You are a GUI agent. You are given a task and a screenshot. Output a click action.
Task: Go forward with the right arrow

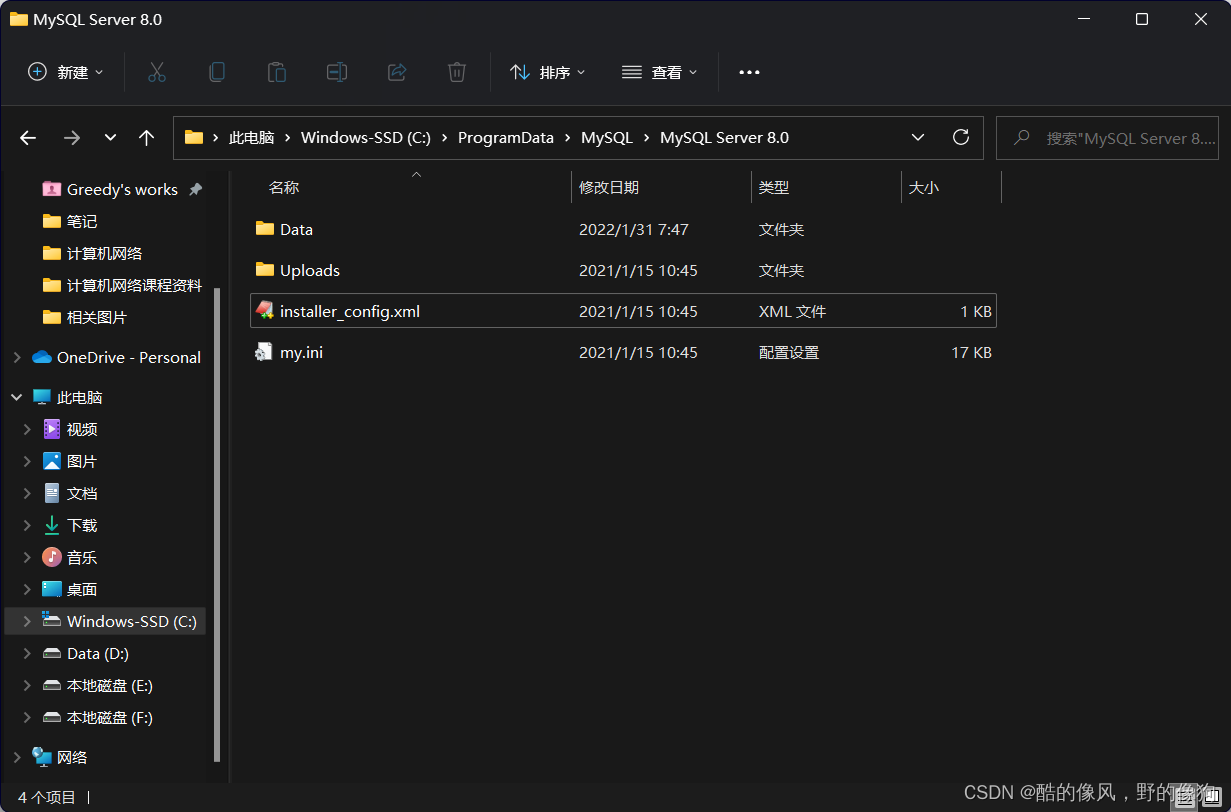pos(72,138)
